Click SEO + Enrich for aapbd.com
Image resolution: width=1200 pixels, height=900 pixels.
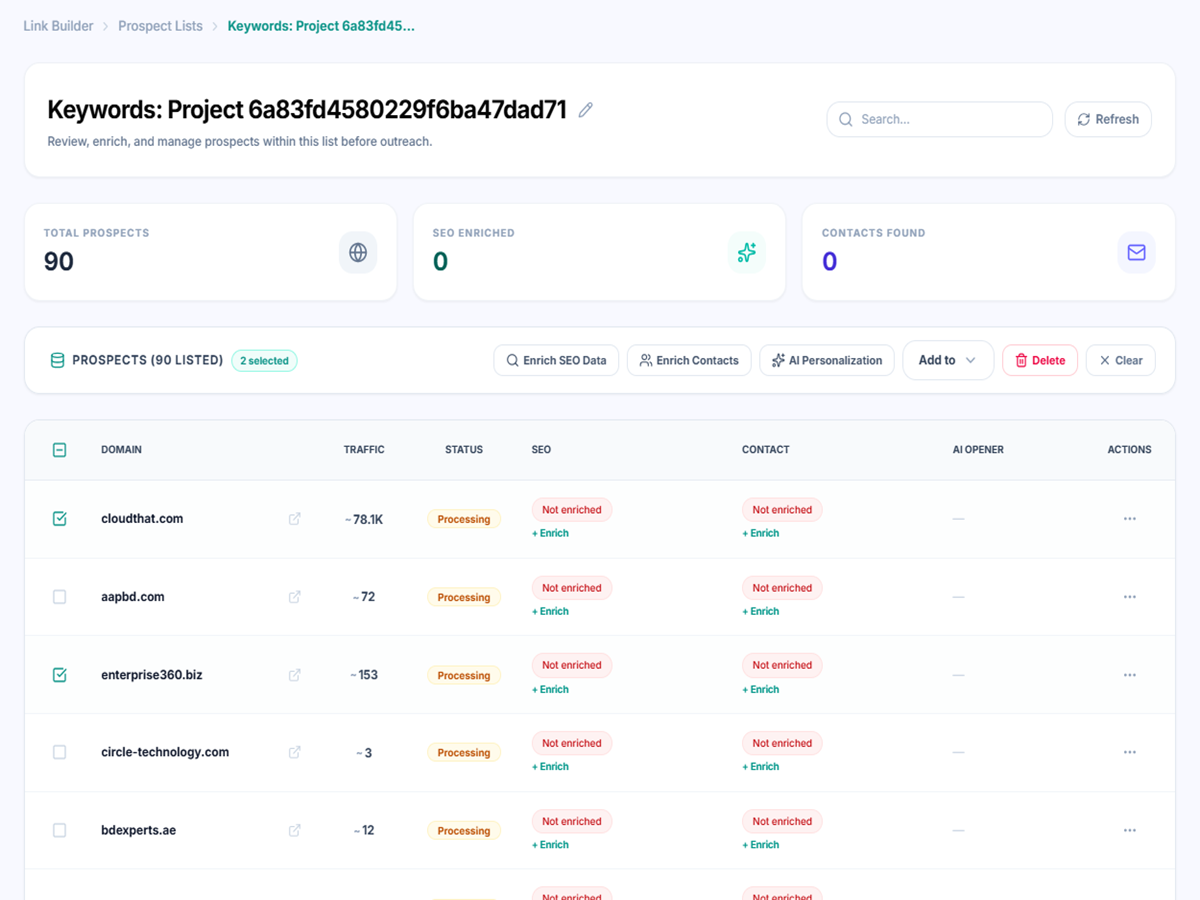click(550, 611)
